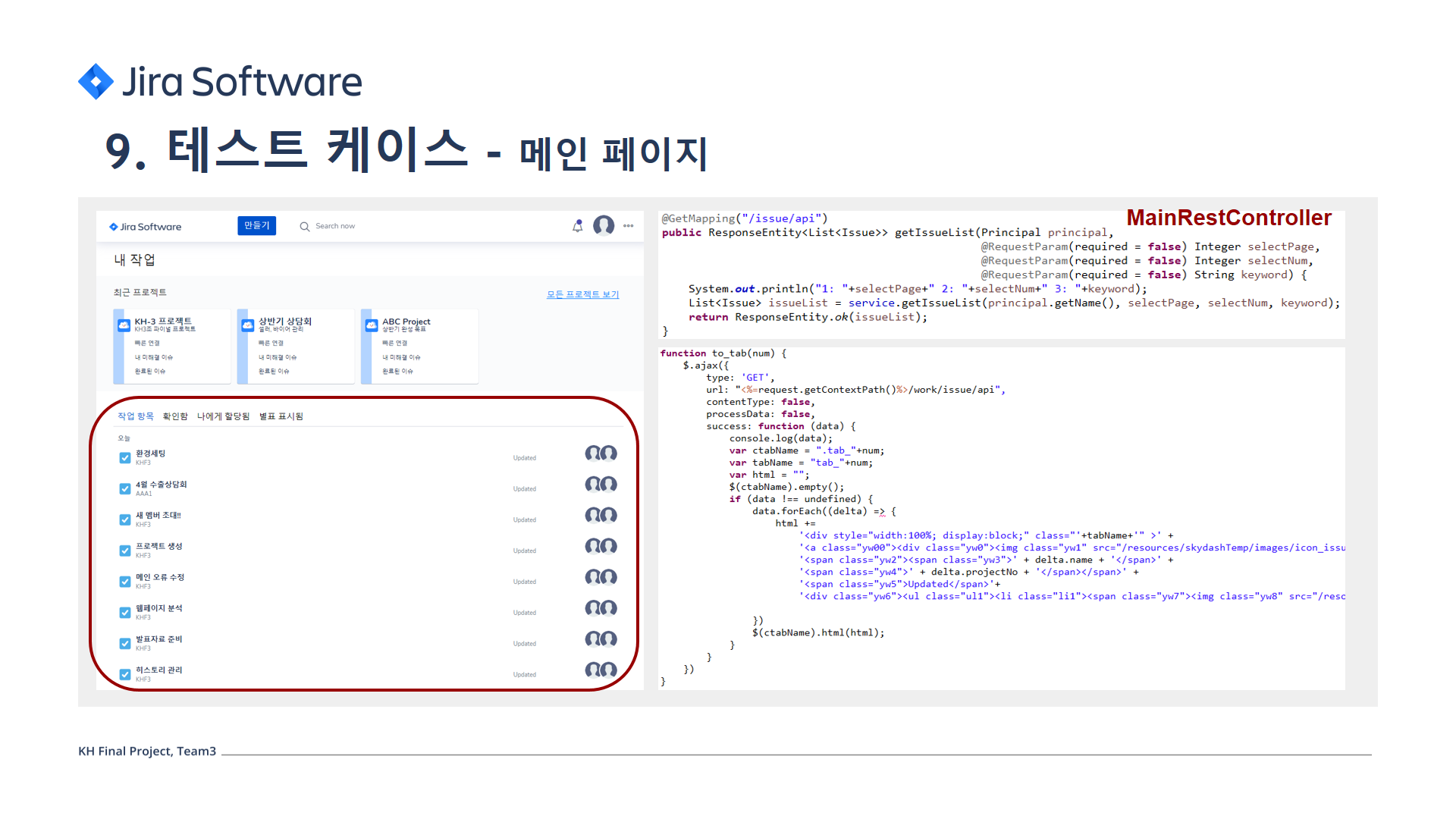Viewport: 1456px width, 819px height.
Task: Toggle checkbox for 새 멤버 초대 task
Action: (125, 520)
